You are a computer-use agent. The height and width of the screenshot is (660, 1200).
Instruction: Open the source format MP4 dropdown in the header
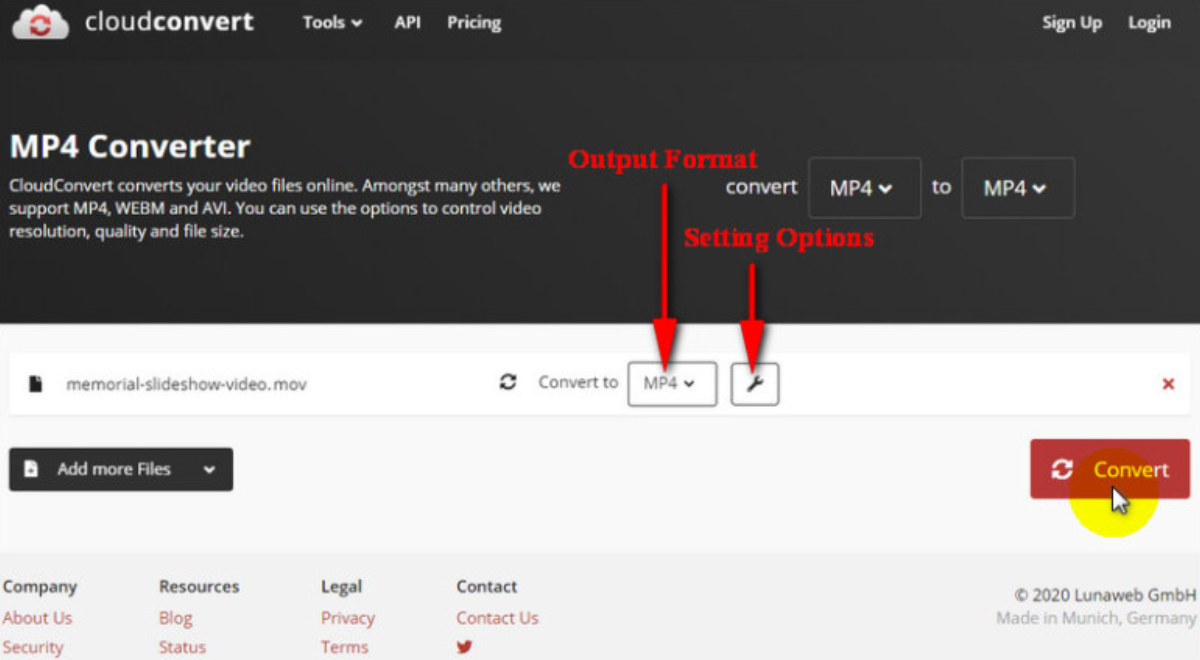click(x=864, y=188)
